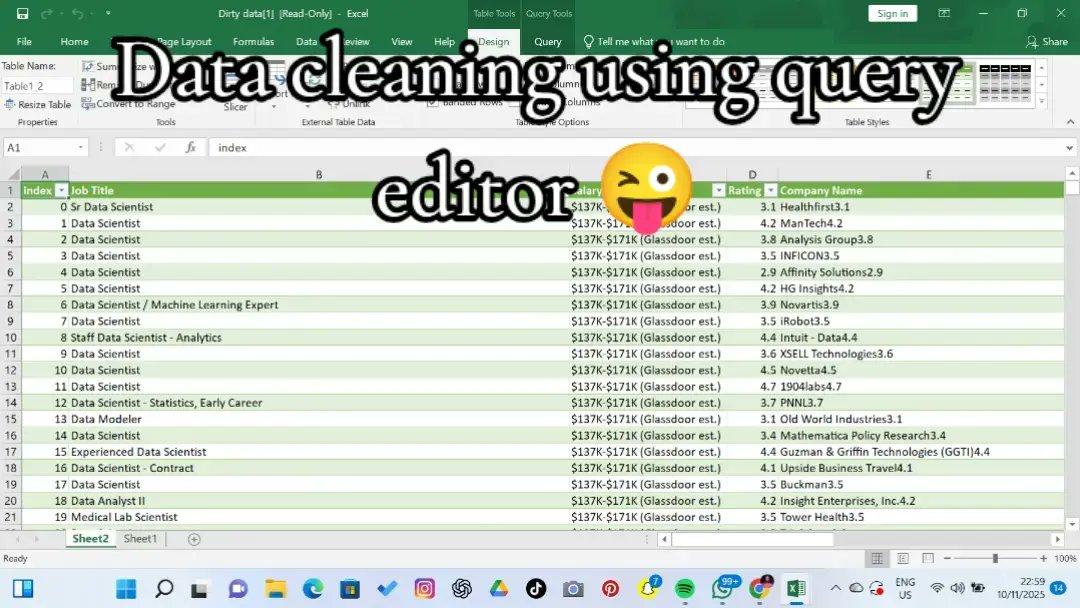Switch to Normal view in status bar

[876, 558]
